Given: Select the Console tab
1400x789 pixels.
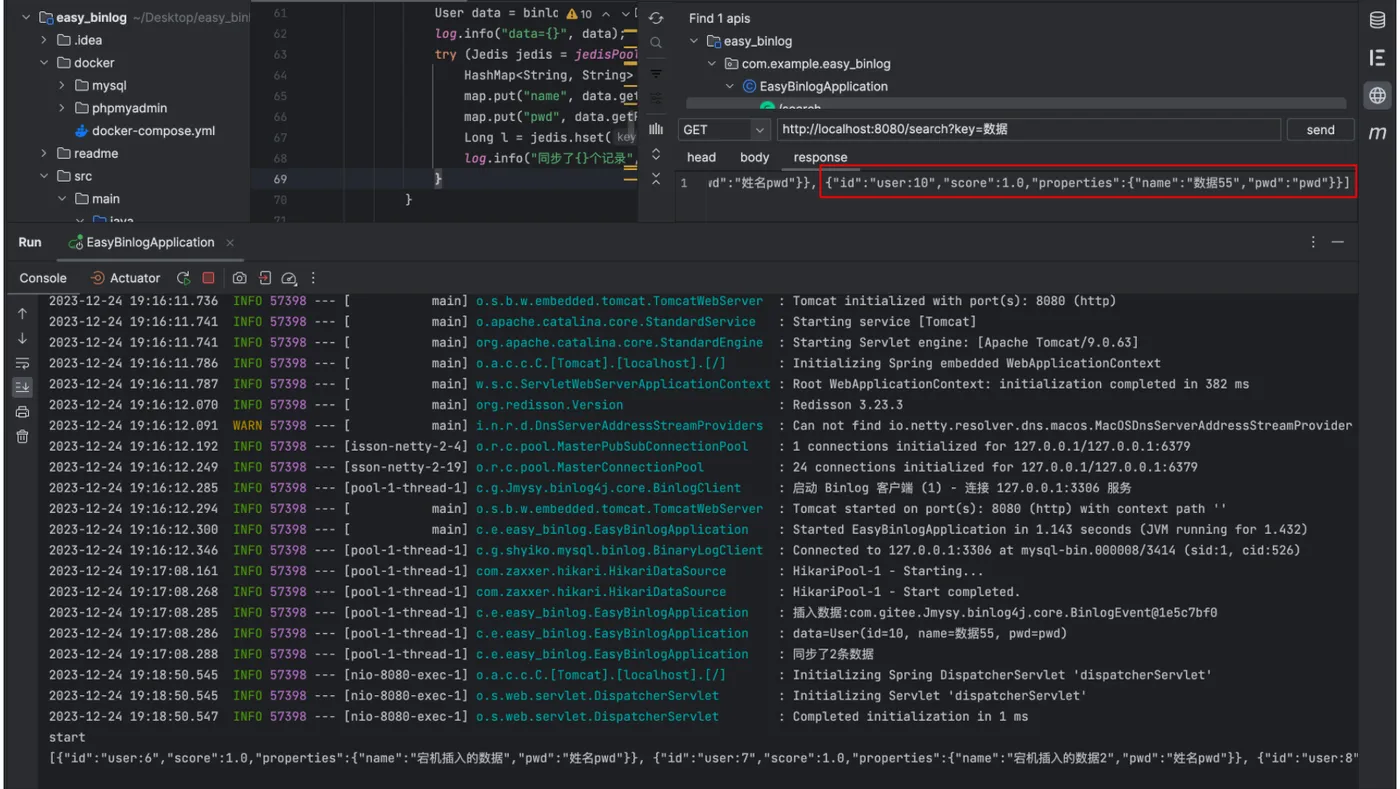Looking at the screenshot, I should (x=43, y=278).
